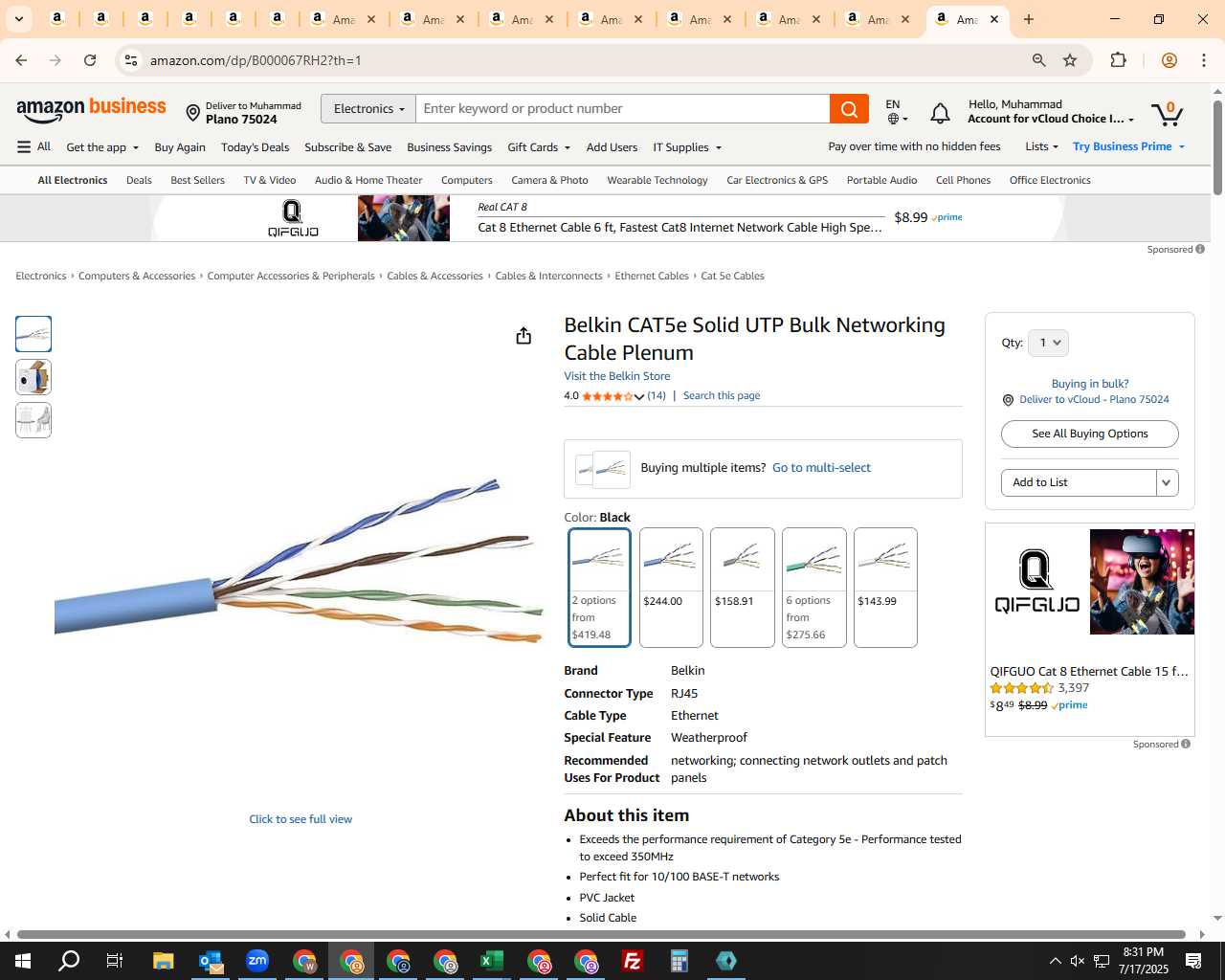Screen dimensions: 1225x980
Task: Open the Chrome profile avatar icon
Action: point(1169,60)
